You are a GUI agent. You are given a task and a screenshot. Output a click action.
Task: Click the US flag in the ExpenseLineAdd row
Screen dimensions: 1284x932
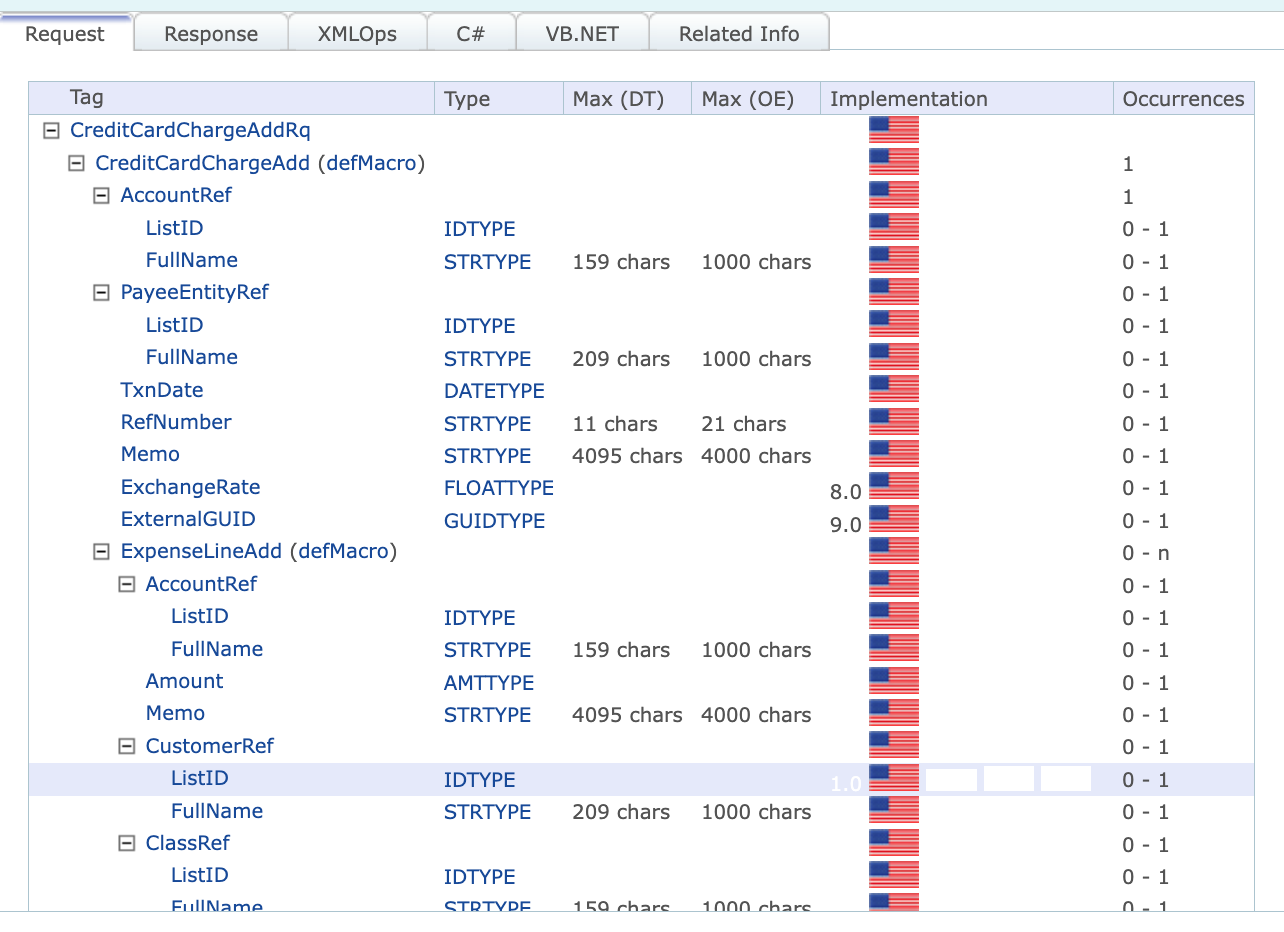coord(894,551)
